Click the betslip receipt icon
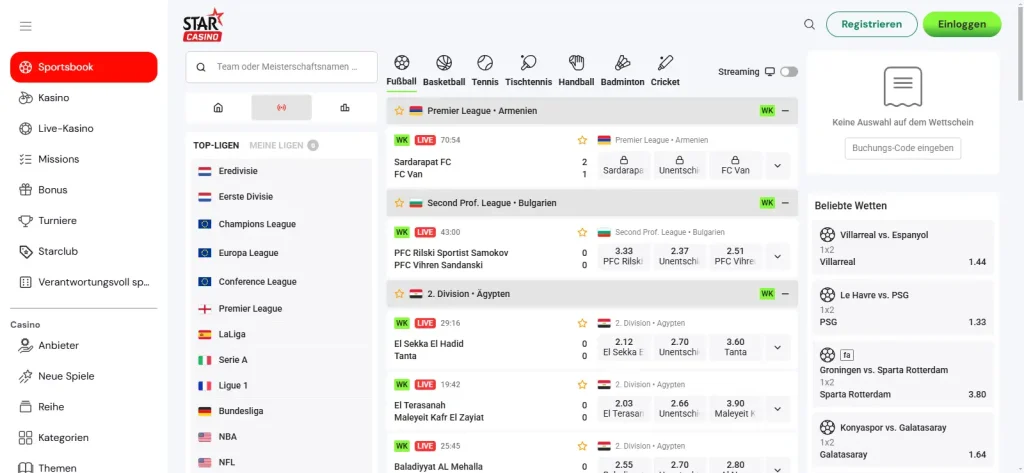This screenshot has height=473, width=1024. (x=903, y=86)
